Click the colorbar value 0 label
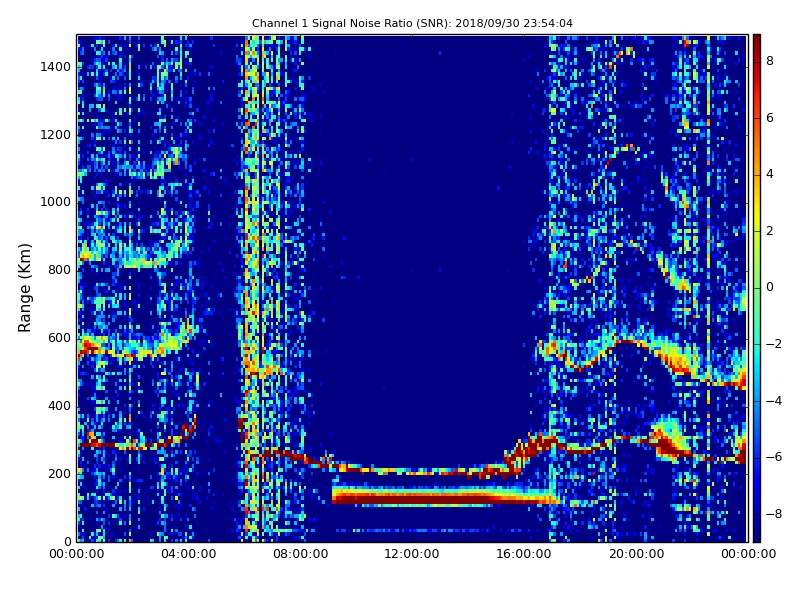 tap(769, 287)
